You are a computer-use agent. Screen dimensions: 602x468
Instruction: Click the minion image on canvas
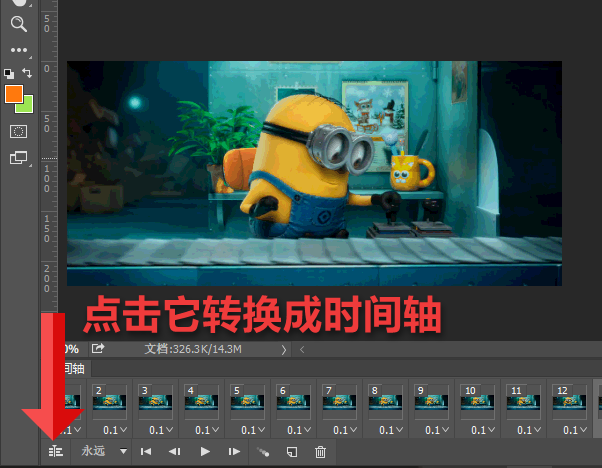314,173
